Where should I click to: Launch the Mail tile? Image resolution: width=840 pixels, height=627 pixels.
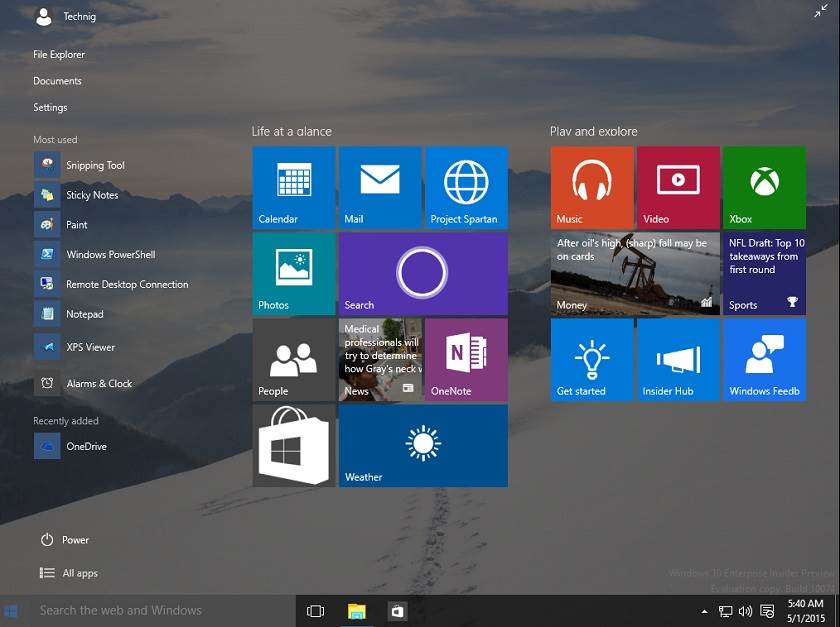click(x=380, y=187)
